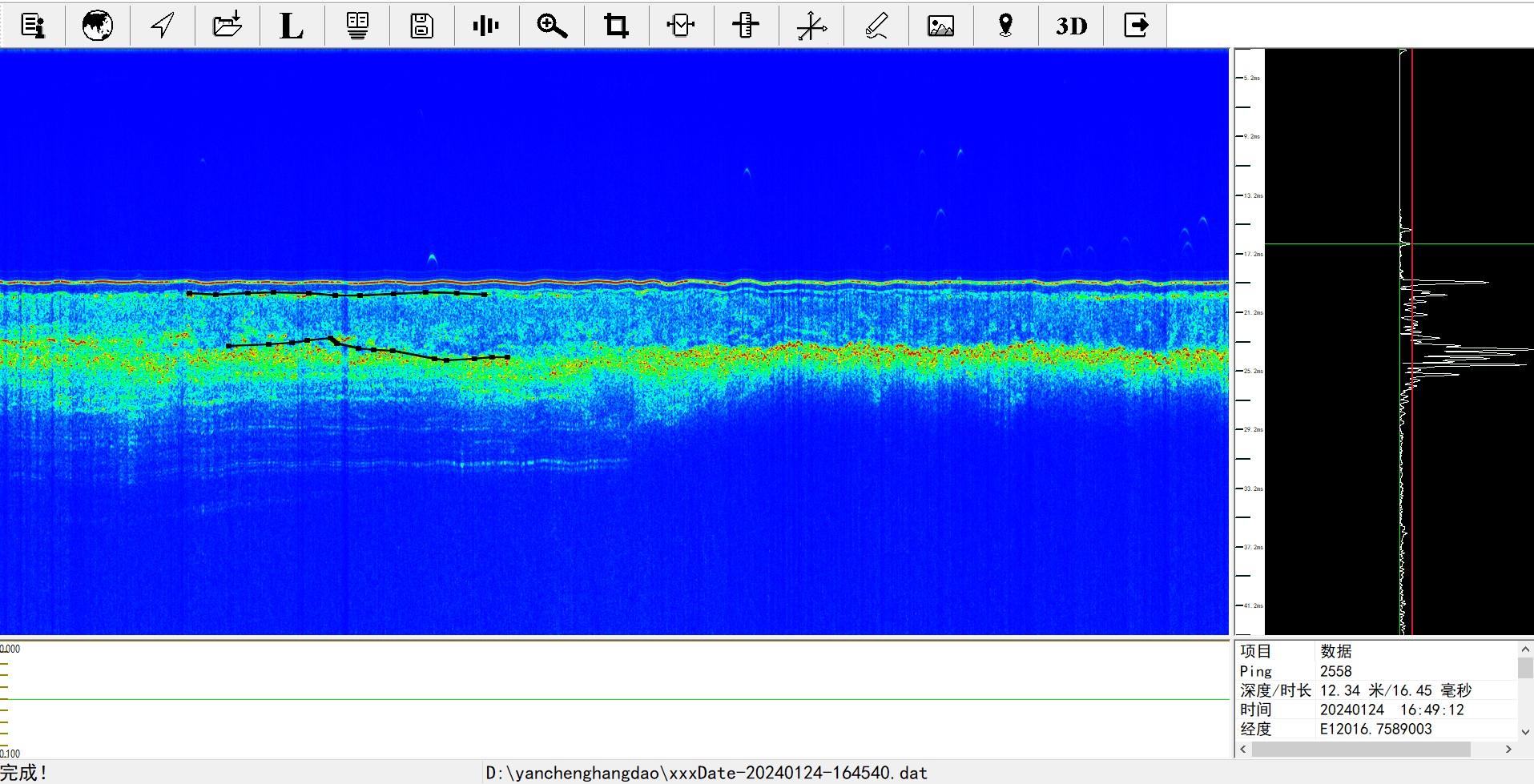Select the navigation arrow tool
The image size is (1534, 784).
point(163,26)
